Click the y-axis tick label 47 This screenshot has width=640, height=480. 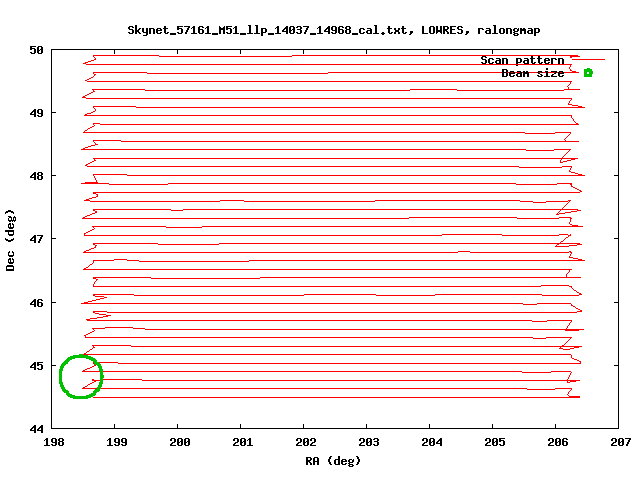36,239
